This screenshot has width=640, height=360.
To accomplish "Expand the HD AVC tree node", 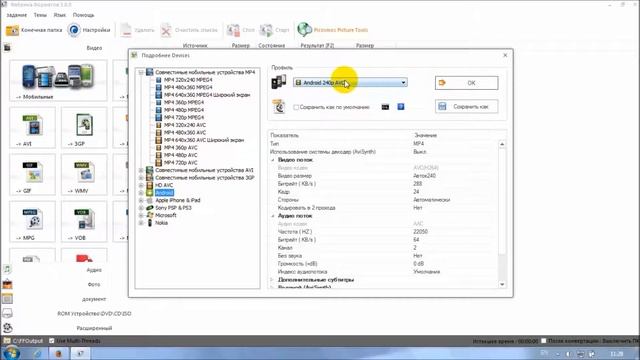I will click(x=141, y=185).
